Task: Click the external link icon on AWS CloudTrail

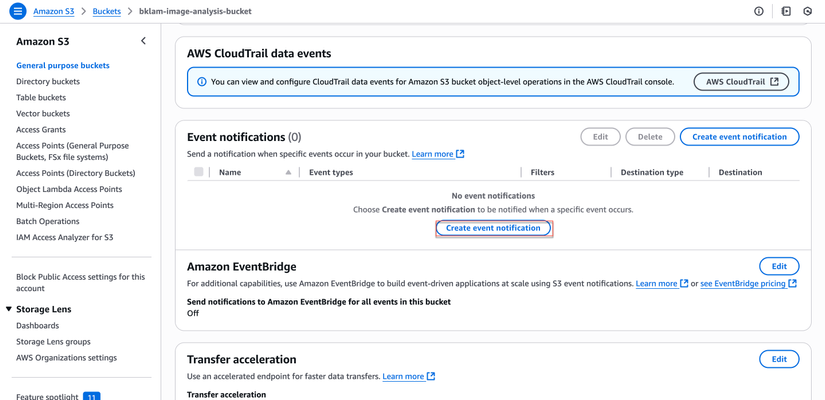Action: pos(774,82)
